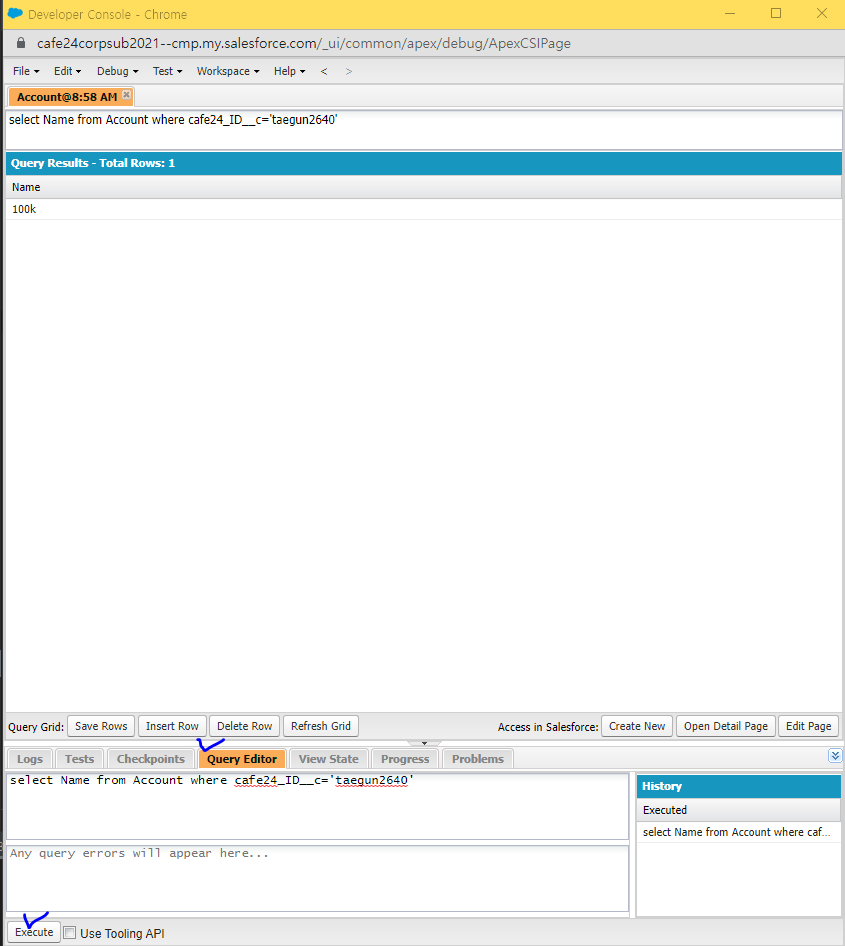Click the Salesforce cloud icon in title bar
This screenshot has width=845, height=946.
pyautogui.click(x=15, y=13)
